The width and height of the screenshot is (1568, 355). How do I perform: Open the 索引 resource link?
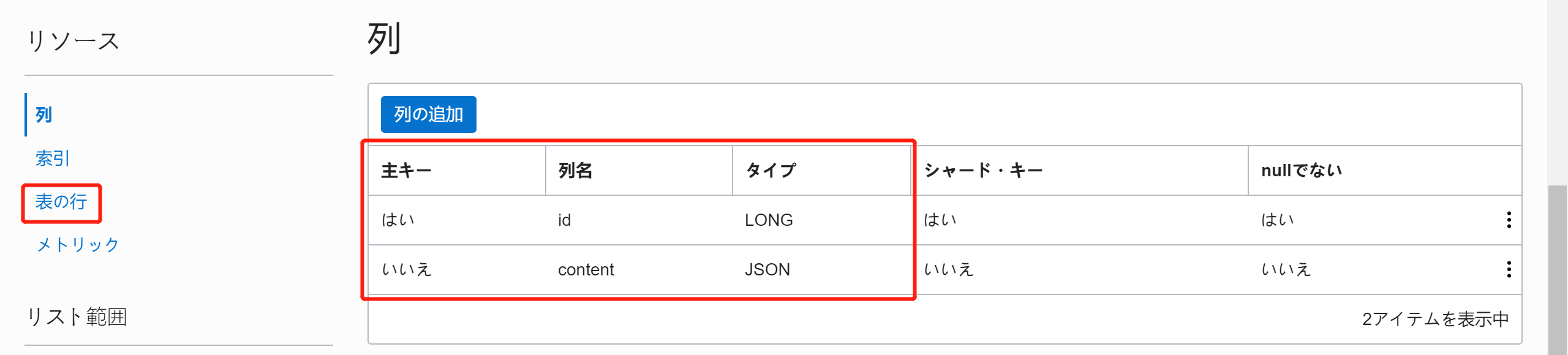(52, 159)
